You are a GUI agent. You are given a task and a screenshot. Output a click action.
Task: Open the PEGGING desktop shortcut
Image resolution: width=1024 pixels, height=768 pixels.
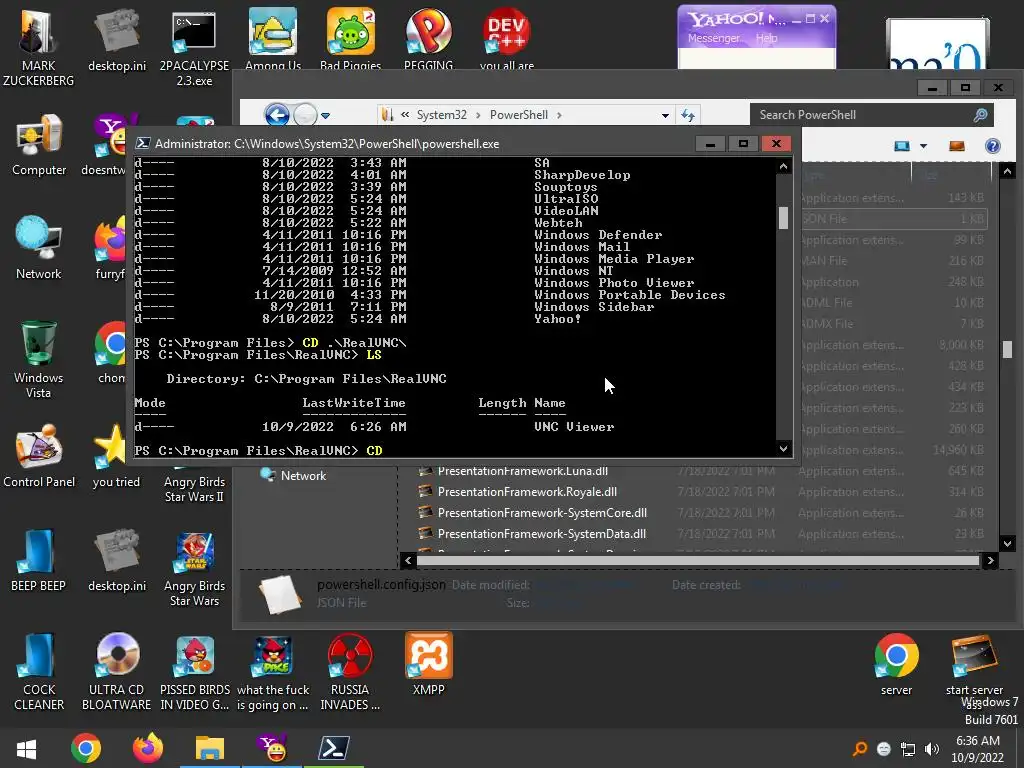(x=428, y=39)
